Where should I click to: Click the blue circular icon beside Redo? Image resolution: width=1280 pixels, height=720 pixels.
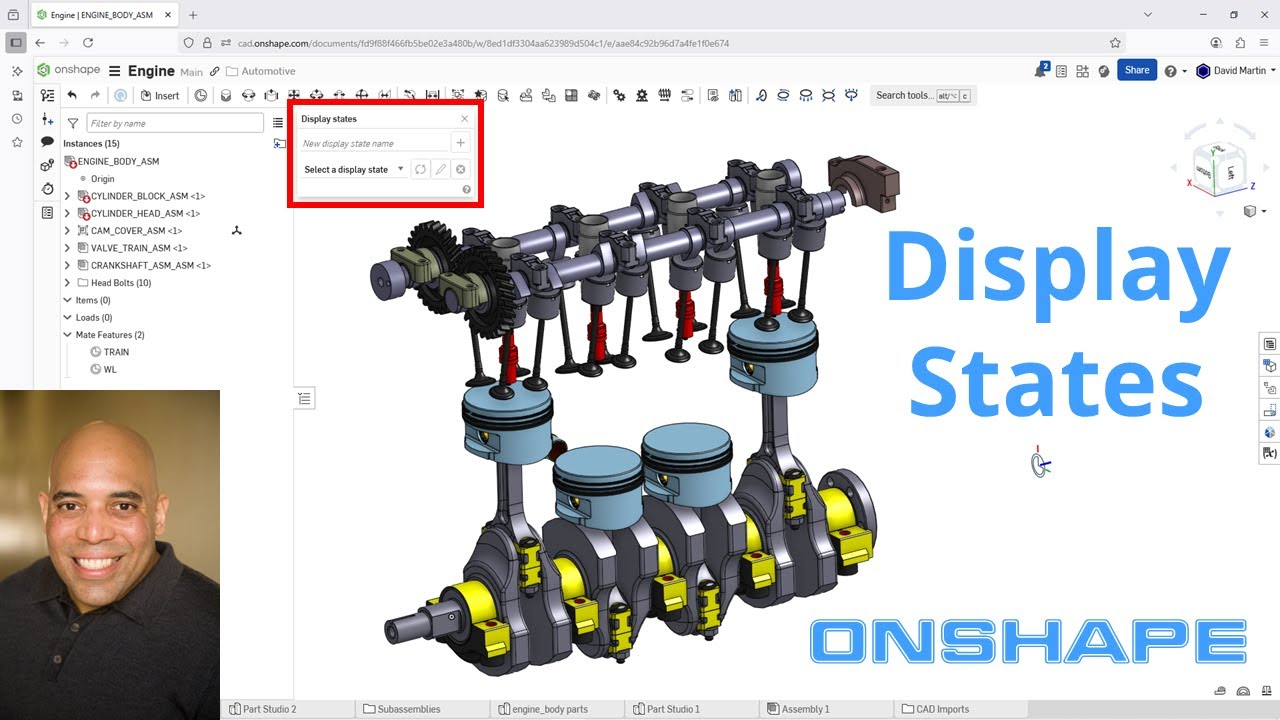click(x=120, y=95)
